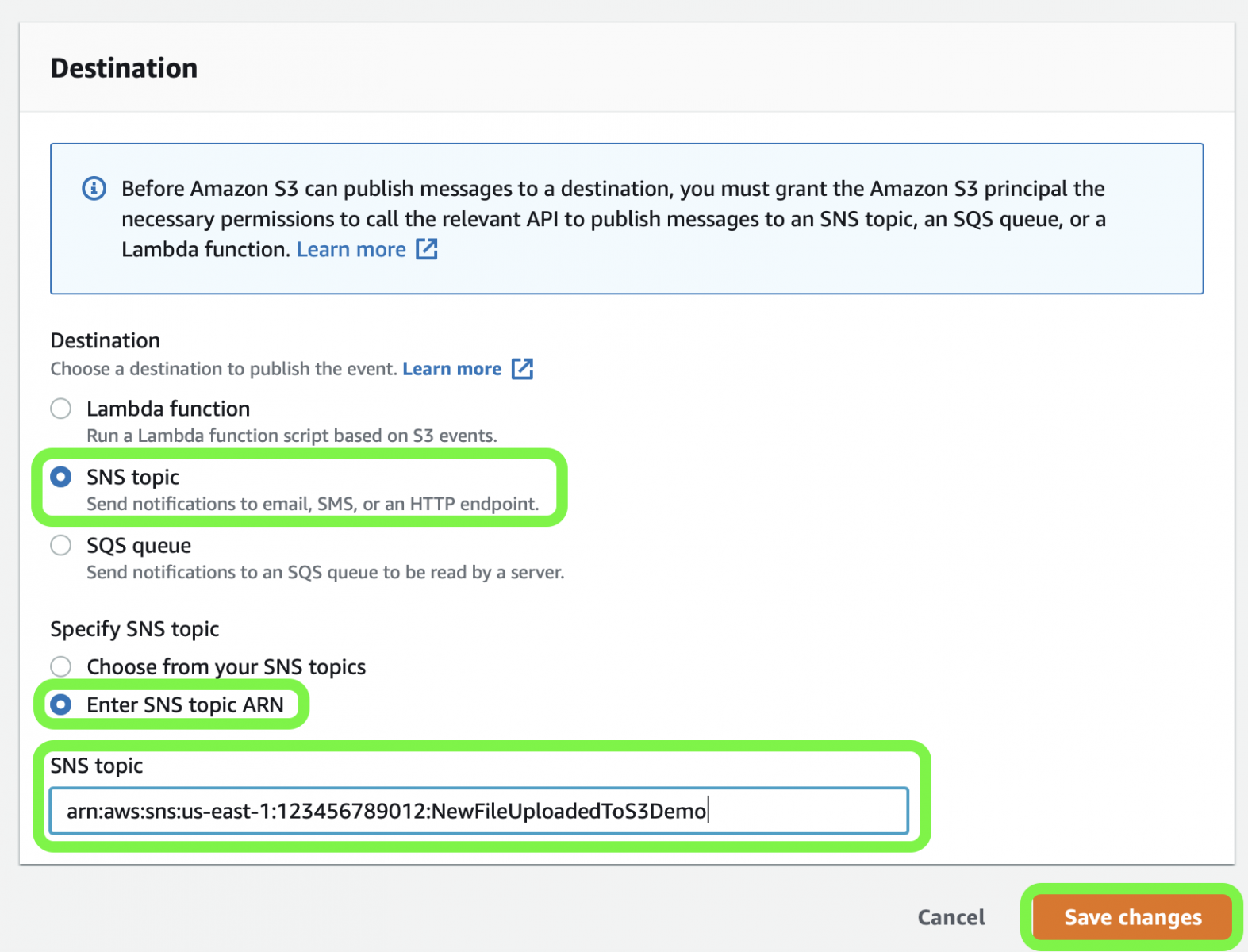Viewport: 1248px width, 952px height.
Task: Click 'Run a Lambda function script' description text
Action: 292,436
